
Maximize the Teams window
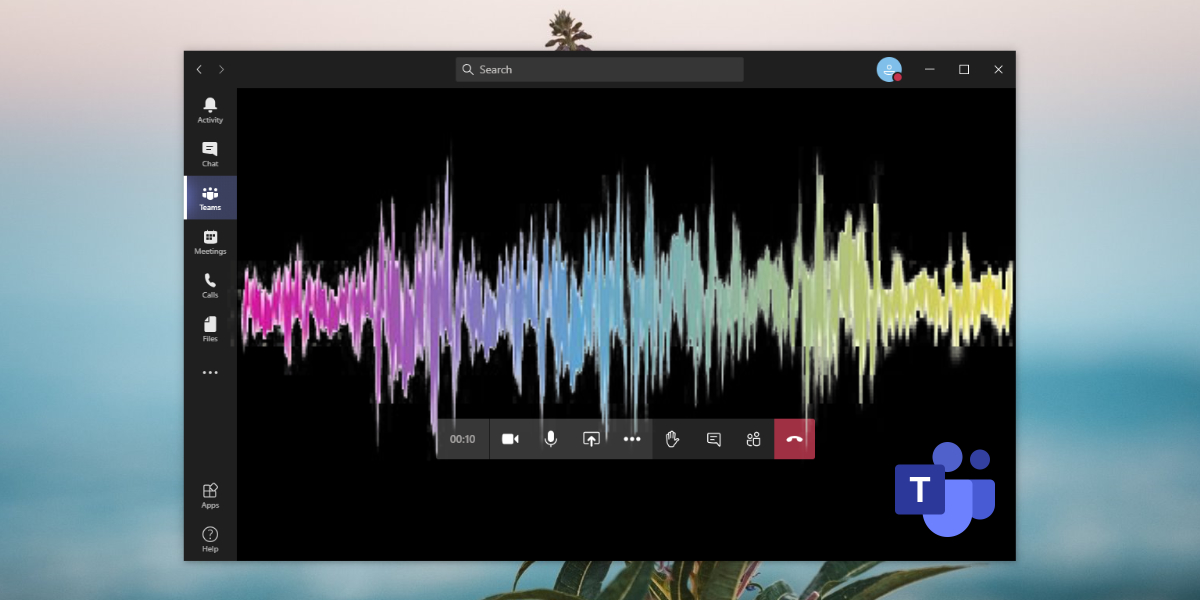(964, 69)
